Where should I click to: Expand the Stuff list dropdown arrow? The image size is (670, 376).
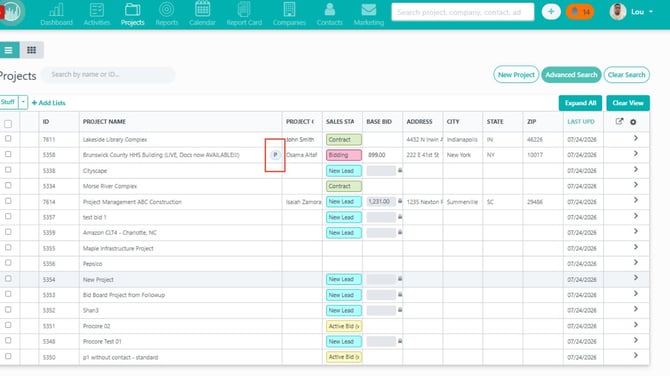point(23,102)
